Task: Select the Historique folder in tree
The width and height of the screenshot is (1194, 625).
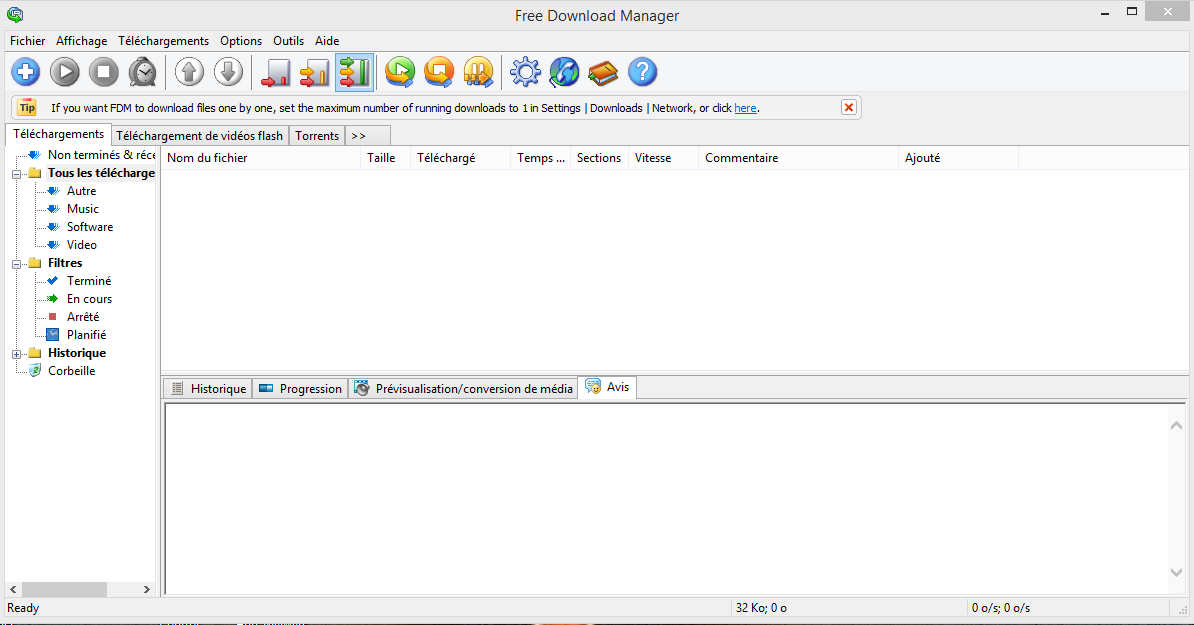Action: click(77, 353)
